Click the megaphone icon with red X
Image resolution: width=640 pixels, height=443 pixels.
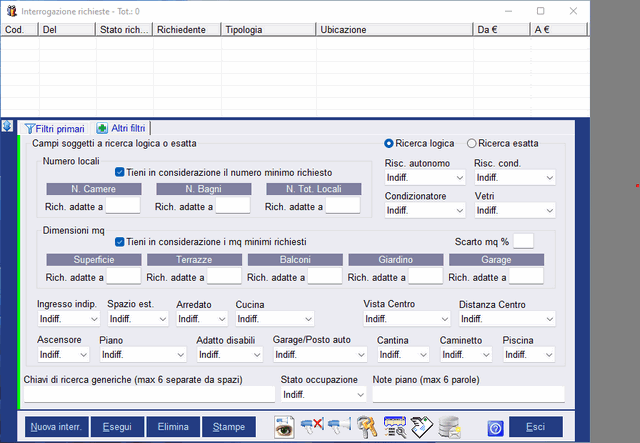tap(312, 427)
